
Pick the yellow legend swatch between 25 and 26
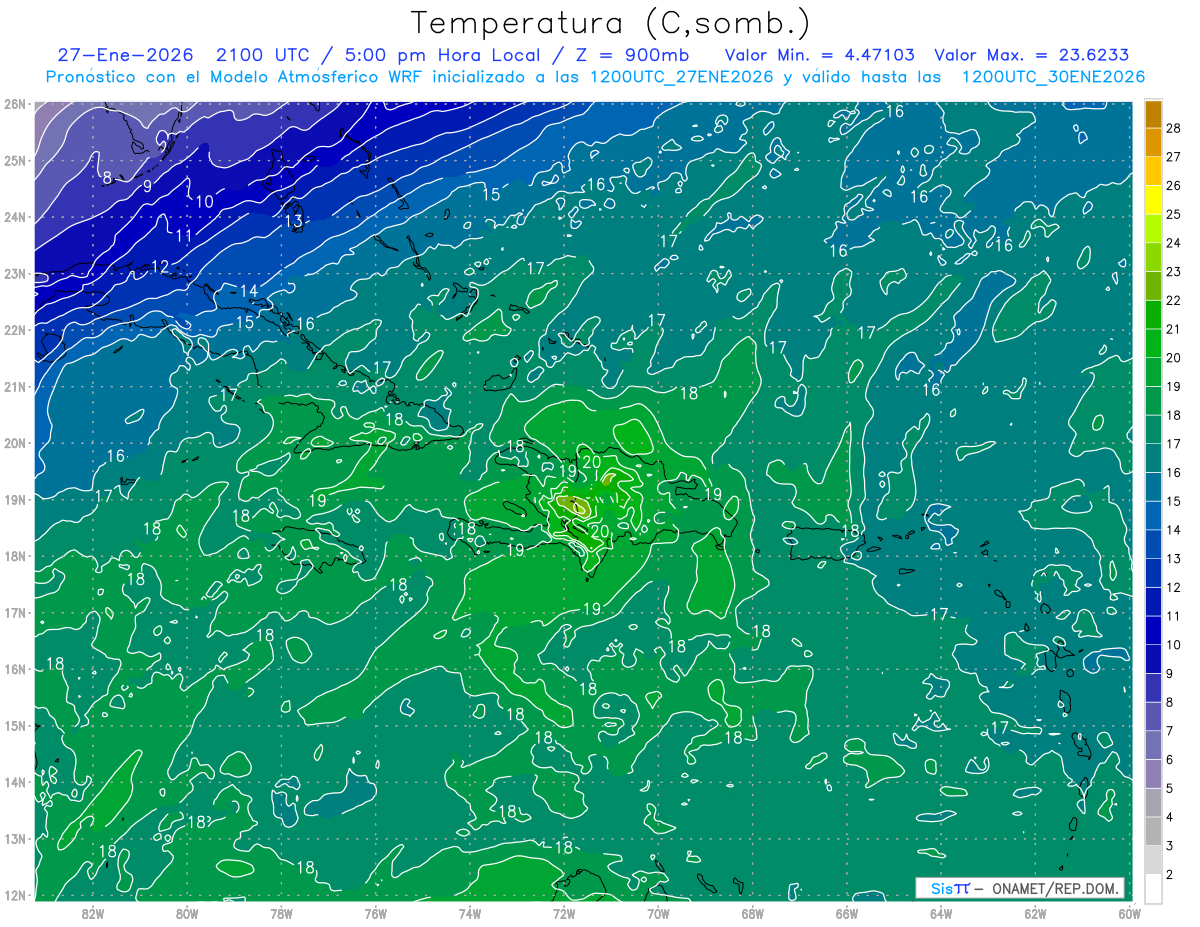point(1153,200)
